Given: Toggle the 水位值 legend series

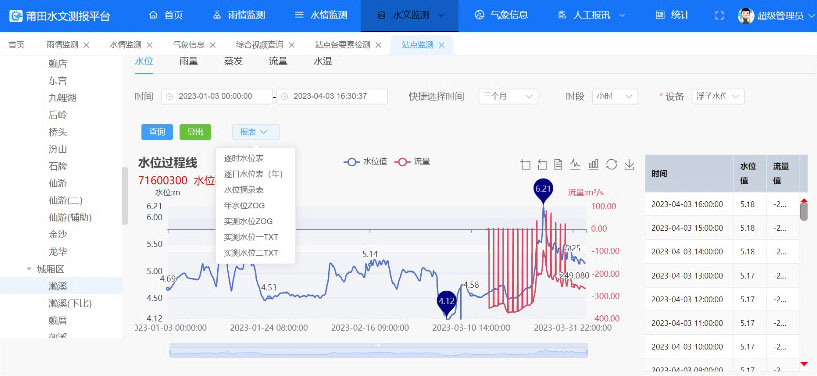Looking at the screenshot, I should [x=365, y=162].
